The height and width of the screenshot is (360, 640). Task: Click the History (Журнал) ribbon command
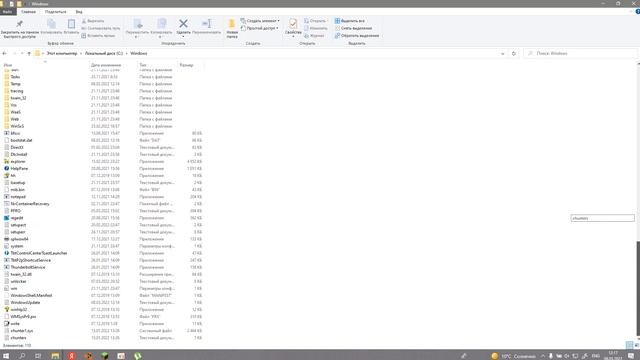coord(314,36)
